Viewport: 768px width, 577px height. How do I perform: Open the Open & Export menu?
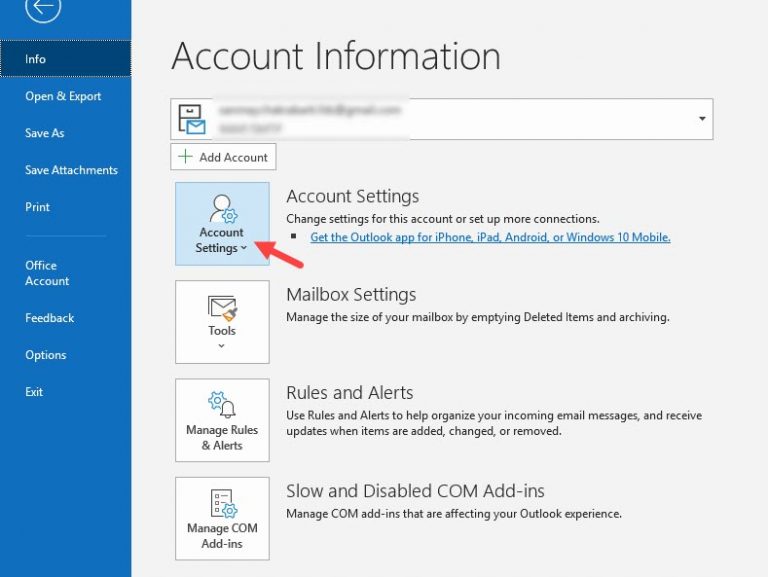pos(63,96)
